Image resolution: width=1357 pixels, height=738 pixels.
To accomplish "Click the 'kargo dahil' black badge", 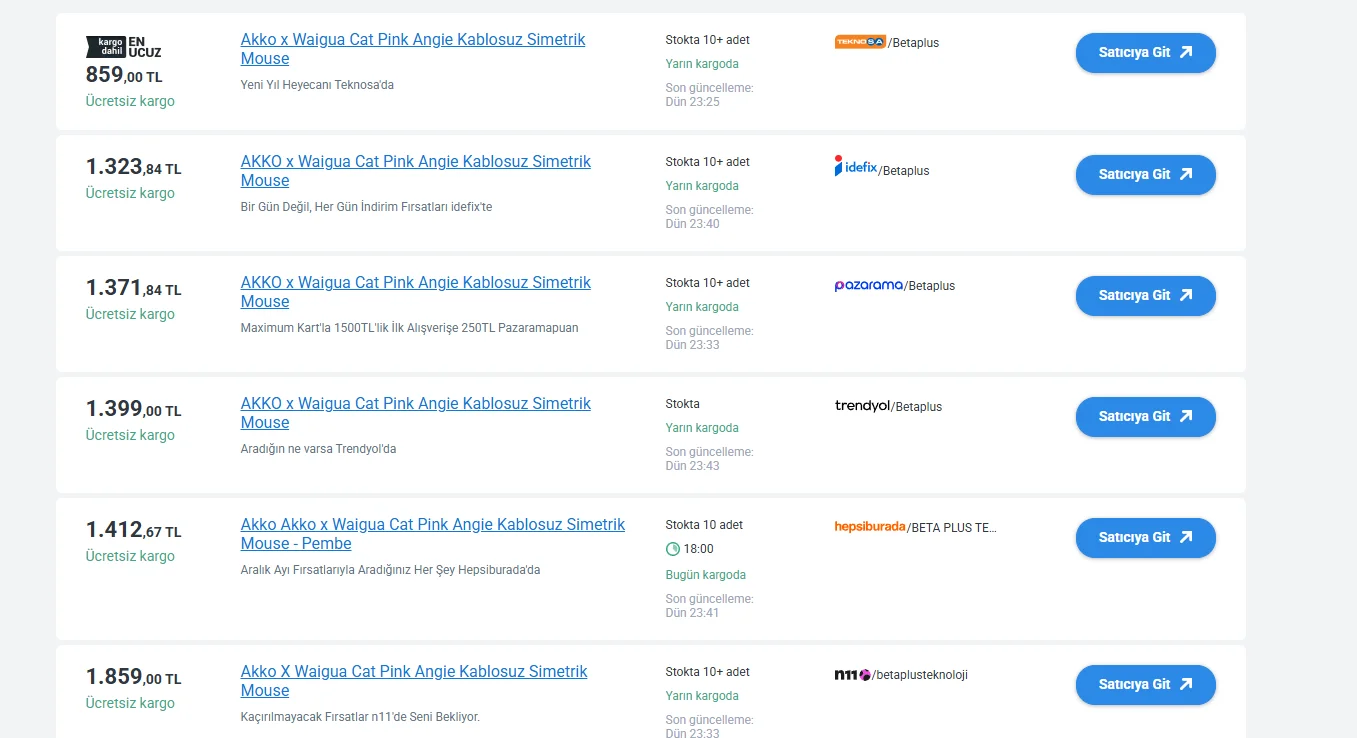I will [x=105, y=46].
